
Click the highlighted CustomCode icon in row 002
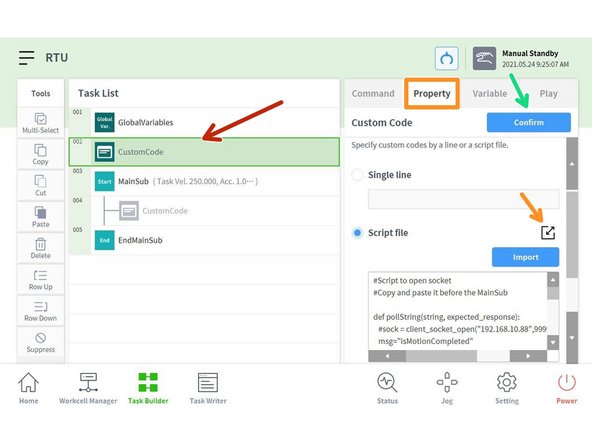(x=105, y=152)
